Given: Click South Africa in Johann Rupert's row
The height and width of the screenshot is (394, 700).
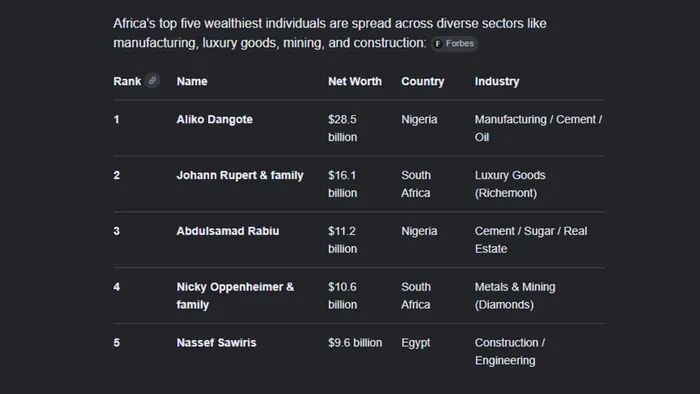Looking at the screenshot, I should (x=416, y=184).
